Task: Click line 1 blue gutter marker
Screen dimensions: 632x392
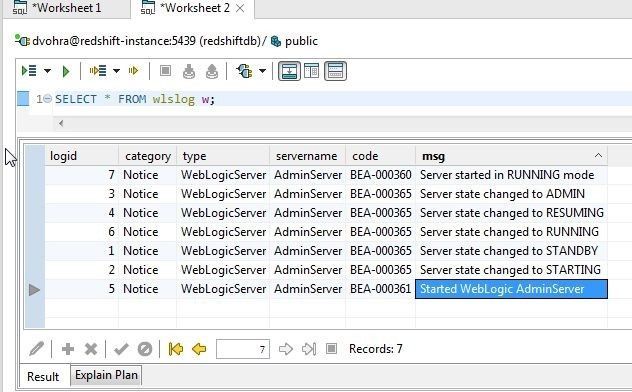Action: point(23,99)
